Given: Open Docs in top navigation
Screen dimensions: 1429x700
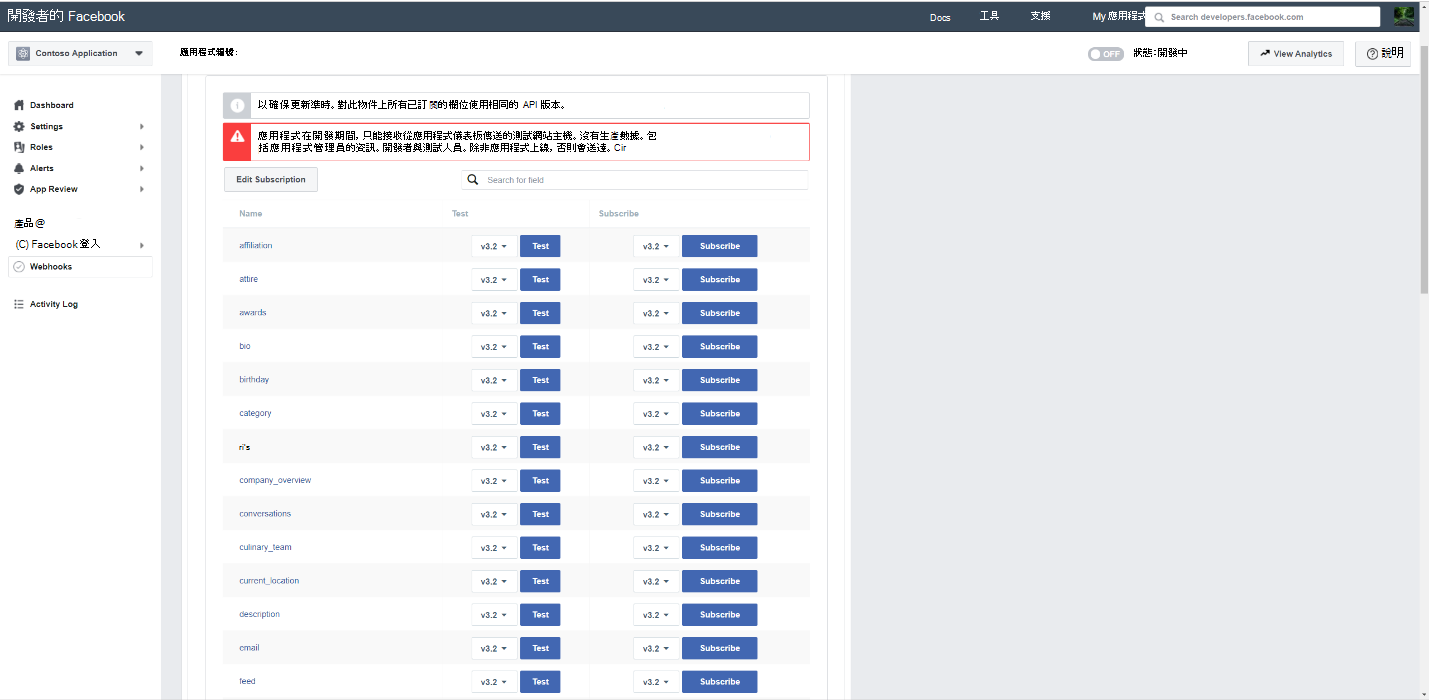Looking at the screenshot, I should pyautogui.click(x=940, y=17).
